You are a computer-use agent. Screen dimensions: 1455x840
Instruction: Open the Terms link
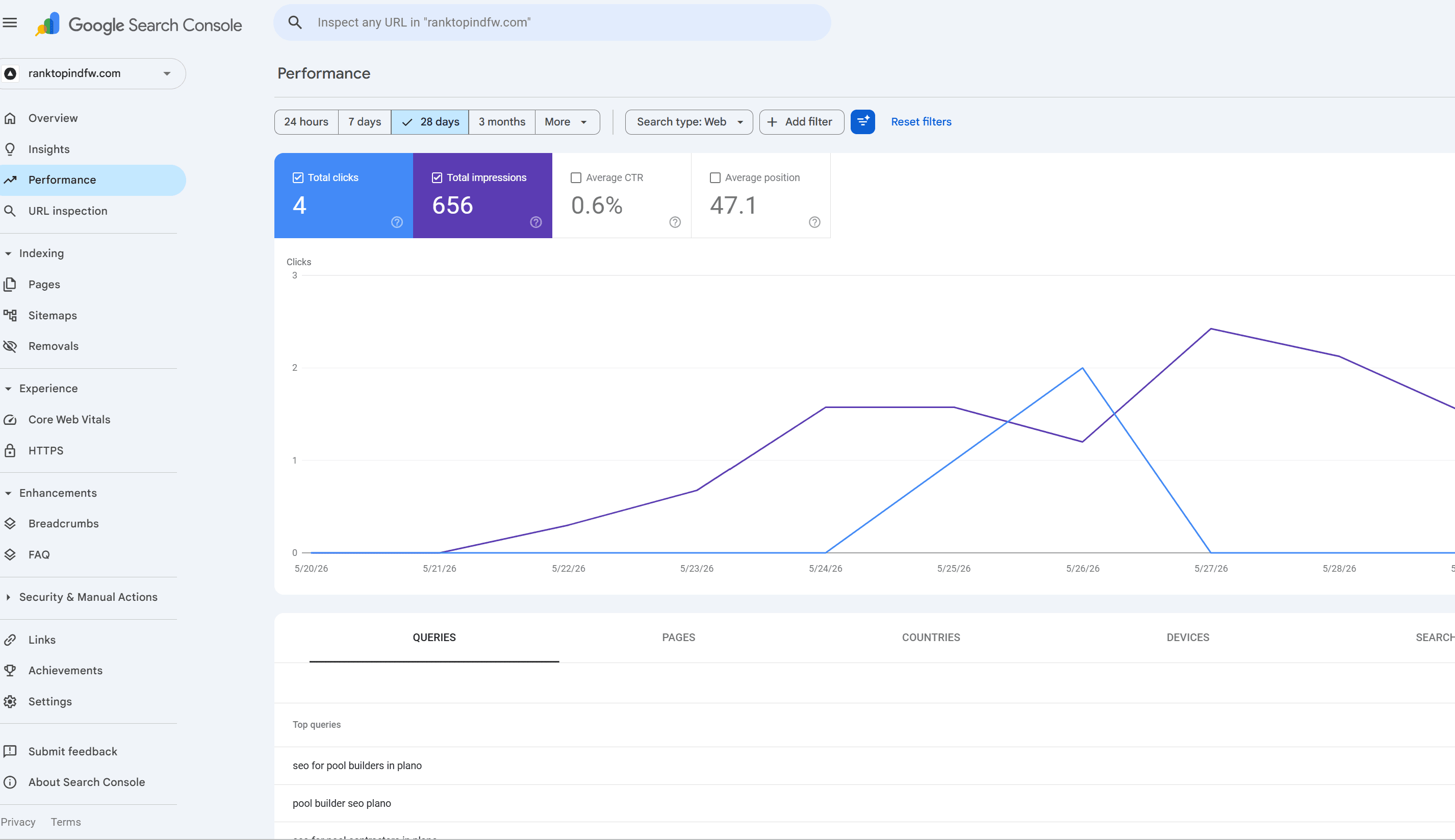pos(66,822)
